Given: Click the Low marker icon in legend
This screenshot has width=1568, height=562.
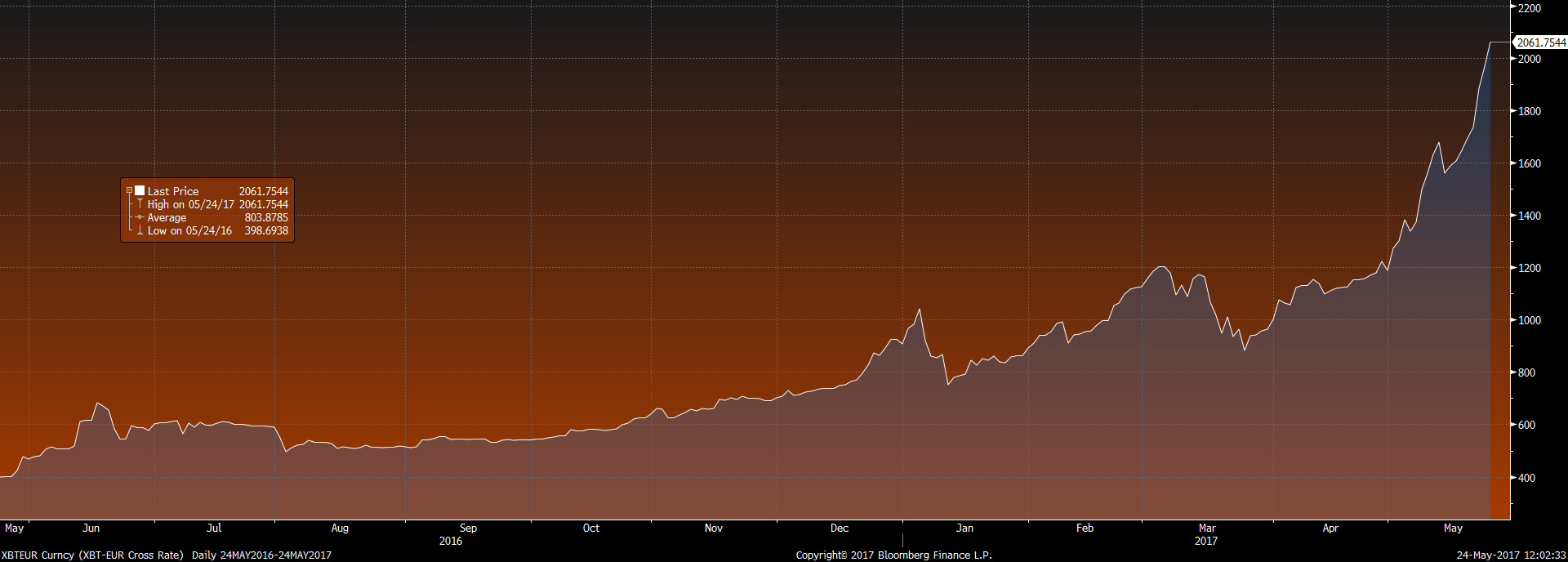Looking at the screenshot, I should click(x=140, y=230).
